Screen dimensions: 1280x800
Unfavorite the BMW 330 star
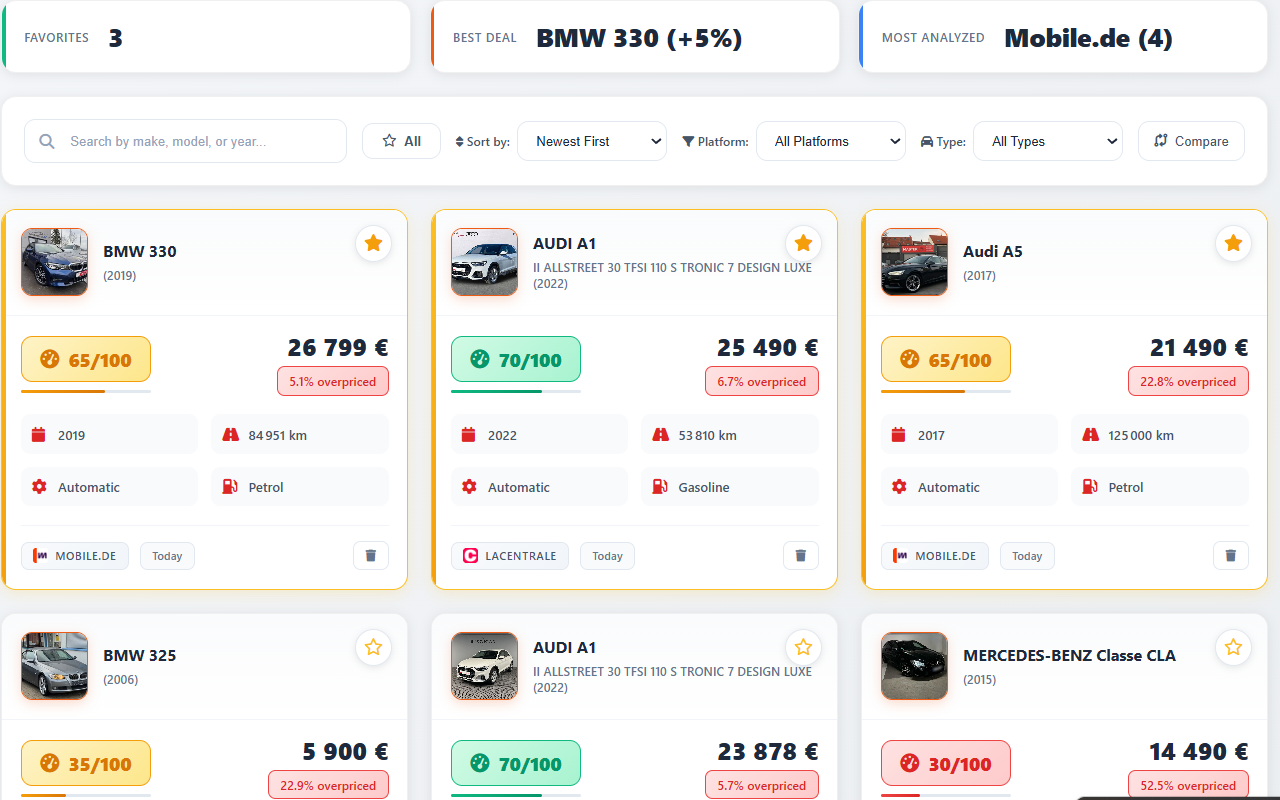click(373, 243)
